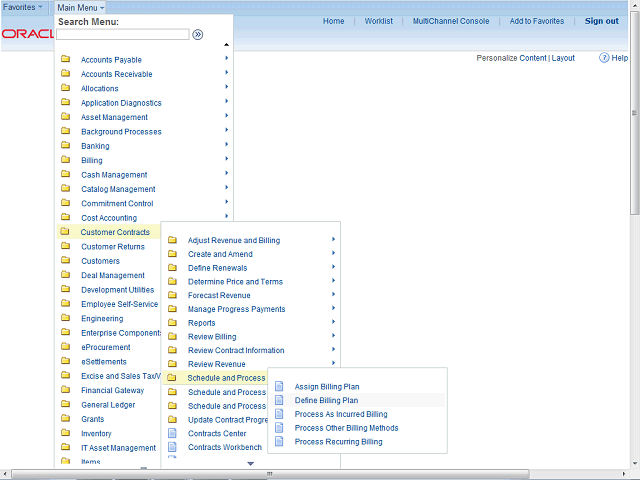Select Assign Billing Plan menu item
This screenshot has height=480, width=640.
tap(327, 386)
